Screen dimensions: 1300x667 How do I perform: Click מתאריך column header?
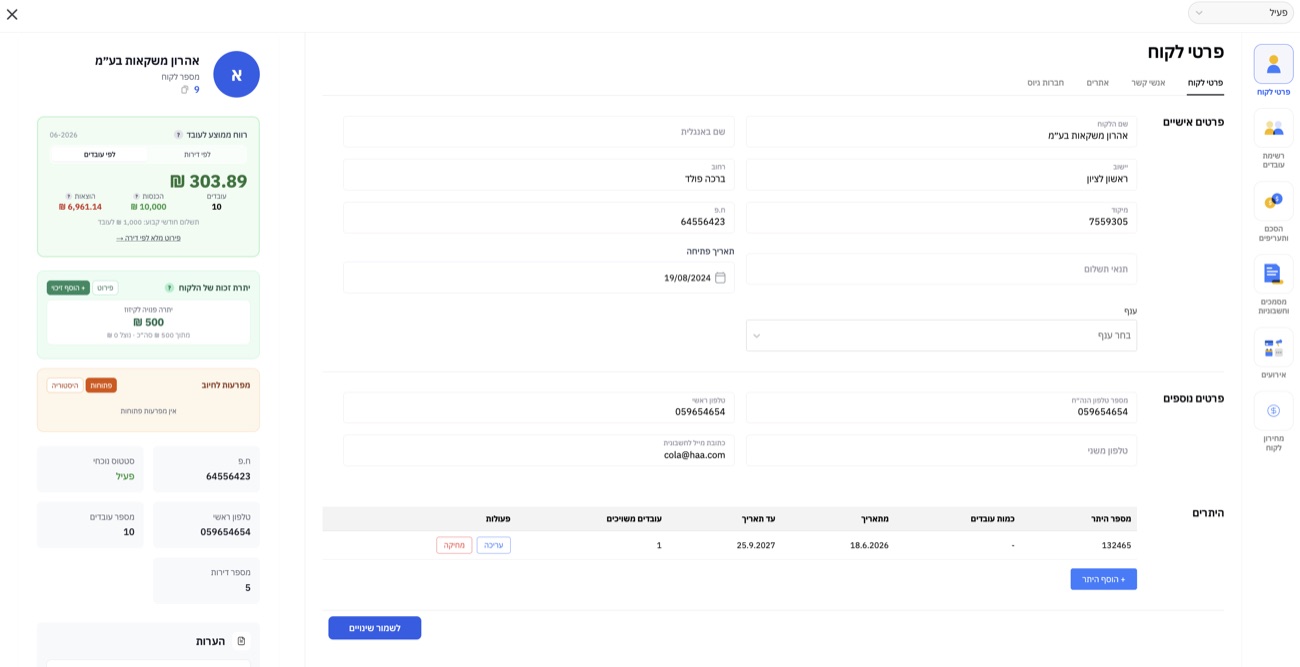tap(874, 519)
